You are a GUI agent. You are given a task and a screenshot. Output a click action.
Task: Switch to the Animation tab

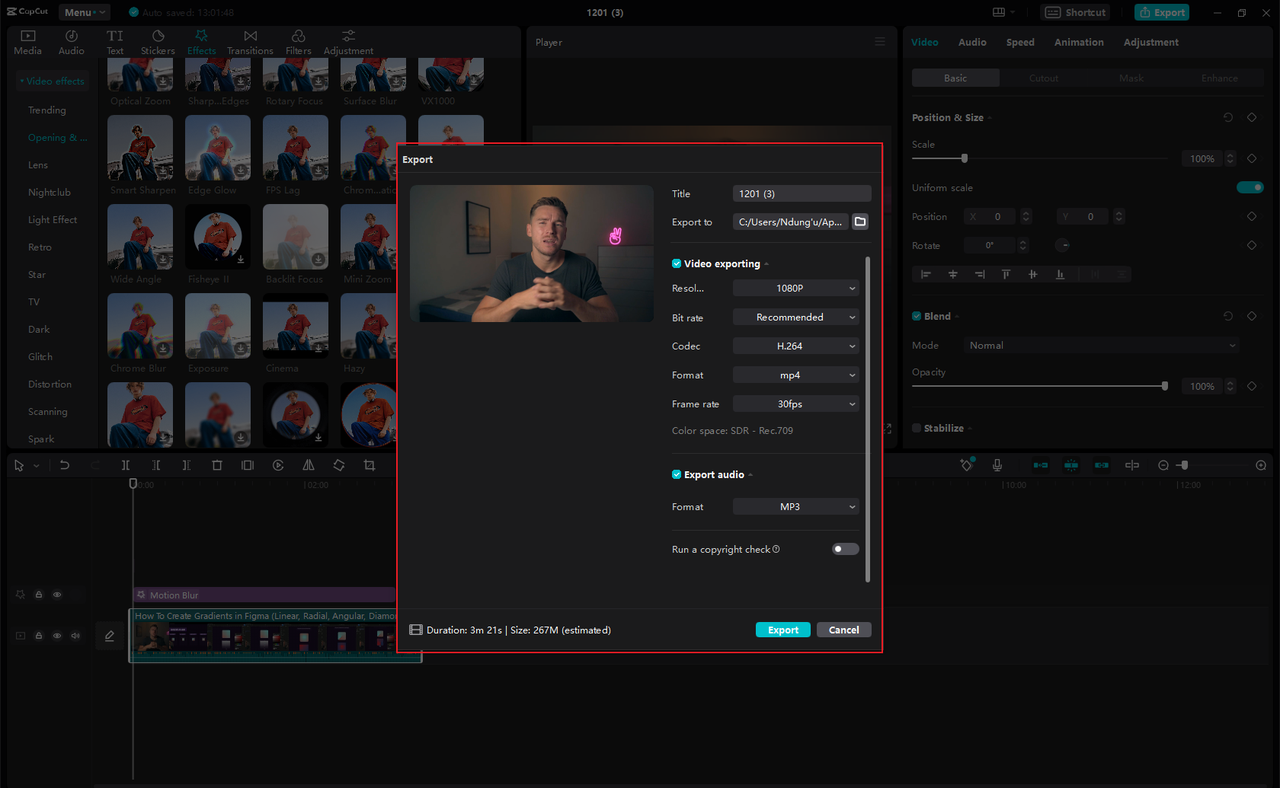[1078, 42]
